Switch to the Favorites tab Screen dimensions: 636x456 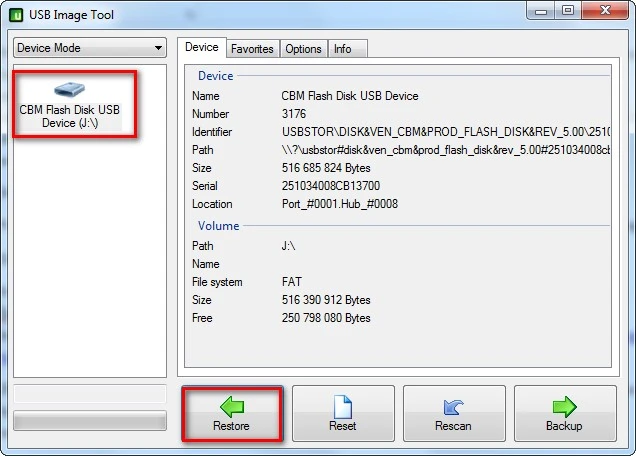pos(252,49)
